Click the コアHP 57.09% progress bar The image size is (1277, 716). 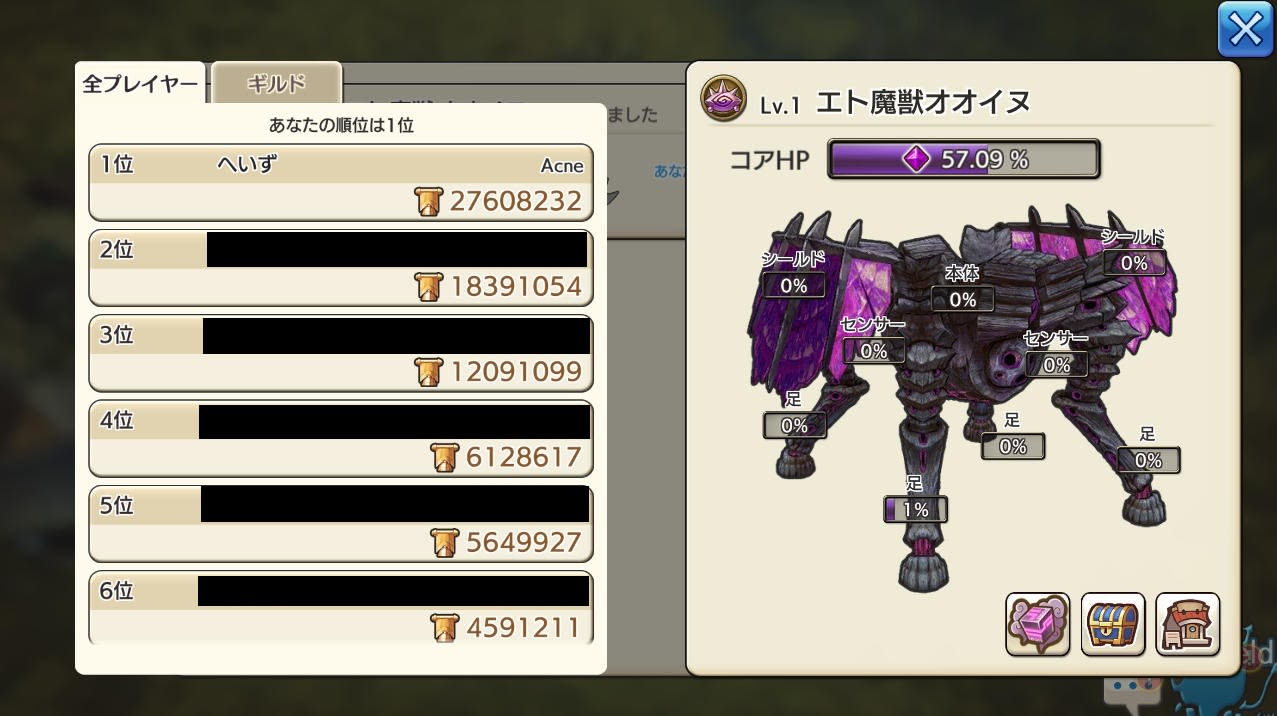coord(964,159)
